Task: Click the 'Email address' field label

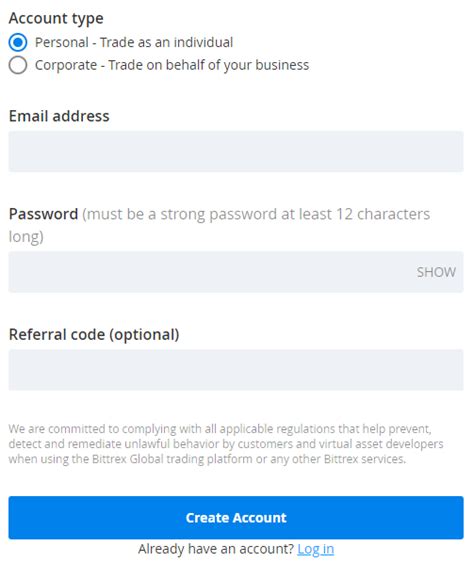Action: click(x=59, y=116)
